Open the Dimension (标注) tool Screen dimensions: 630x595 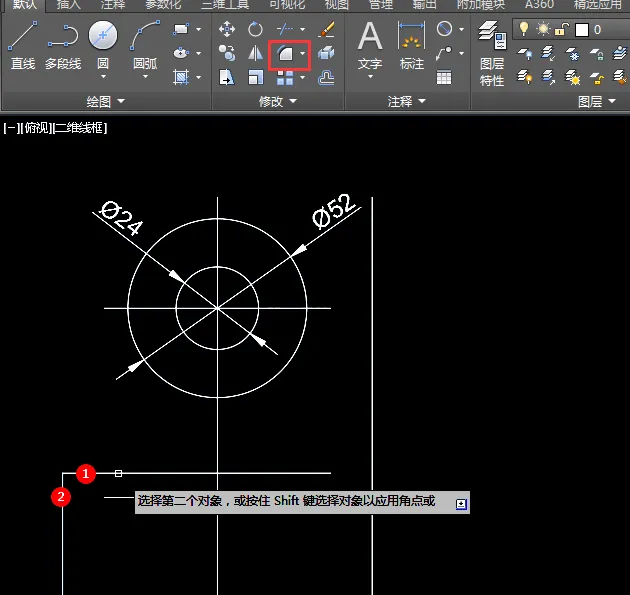(x=411, y=45)
